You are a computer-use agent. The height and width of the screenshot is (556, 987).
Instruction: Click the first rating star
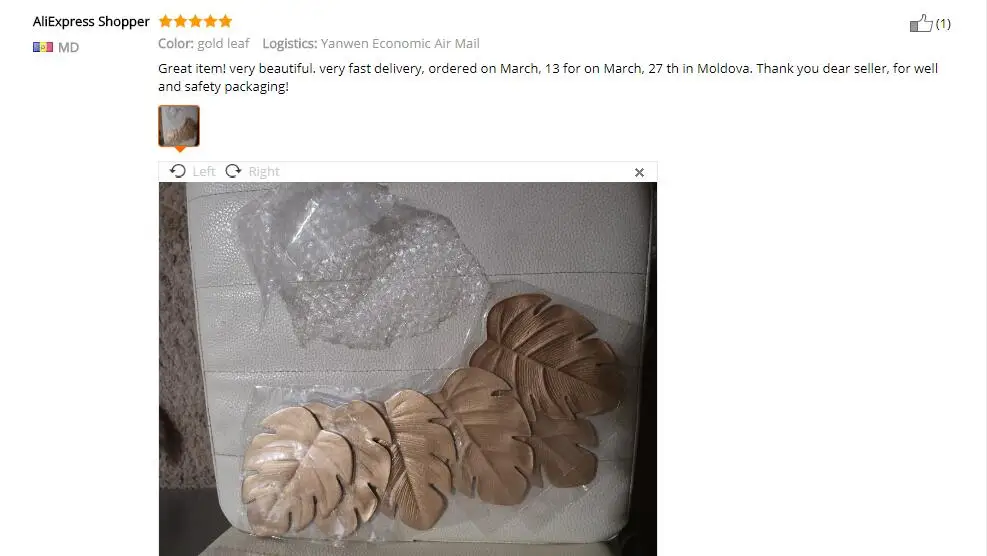point(166,21)
